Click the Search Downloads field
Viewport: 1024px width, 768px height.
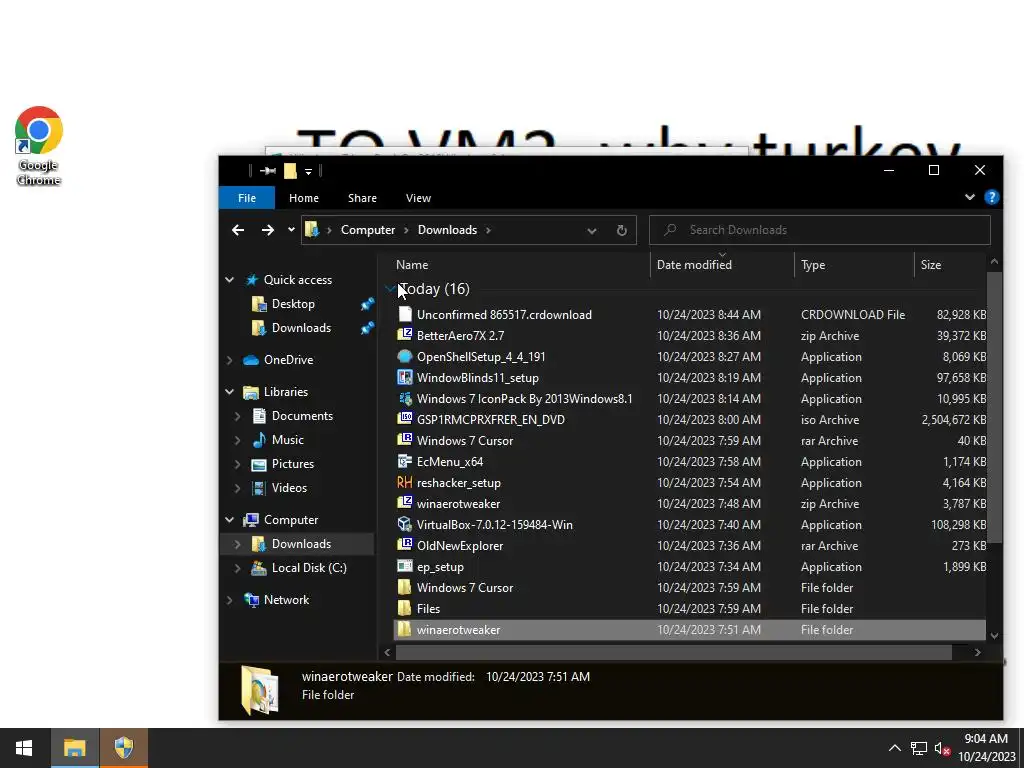[820, 230]
